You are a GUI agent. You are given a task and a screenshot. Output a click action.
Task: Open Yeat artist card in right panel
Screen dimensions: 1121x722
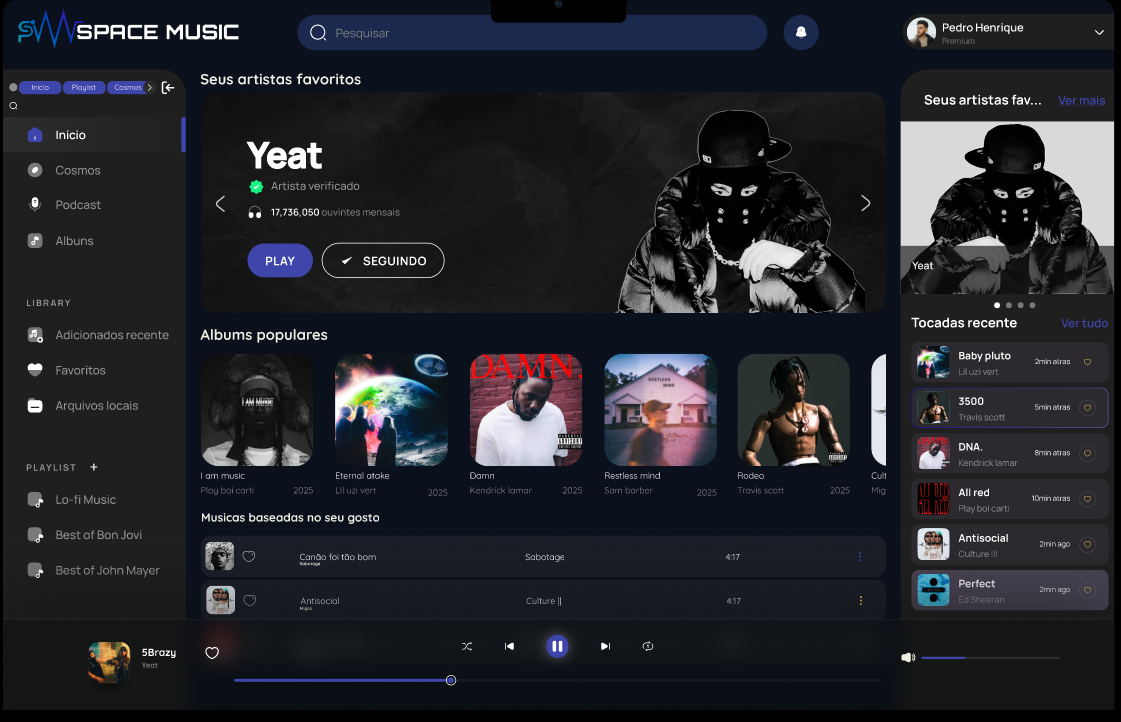point(1007,207)
